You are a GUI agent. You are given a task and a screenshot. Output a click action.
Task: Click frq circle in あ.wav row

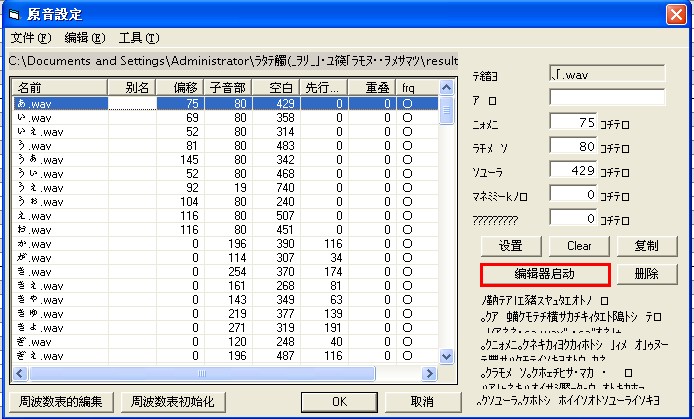407,104
